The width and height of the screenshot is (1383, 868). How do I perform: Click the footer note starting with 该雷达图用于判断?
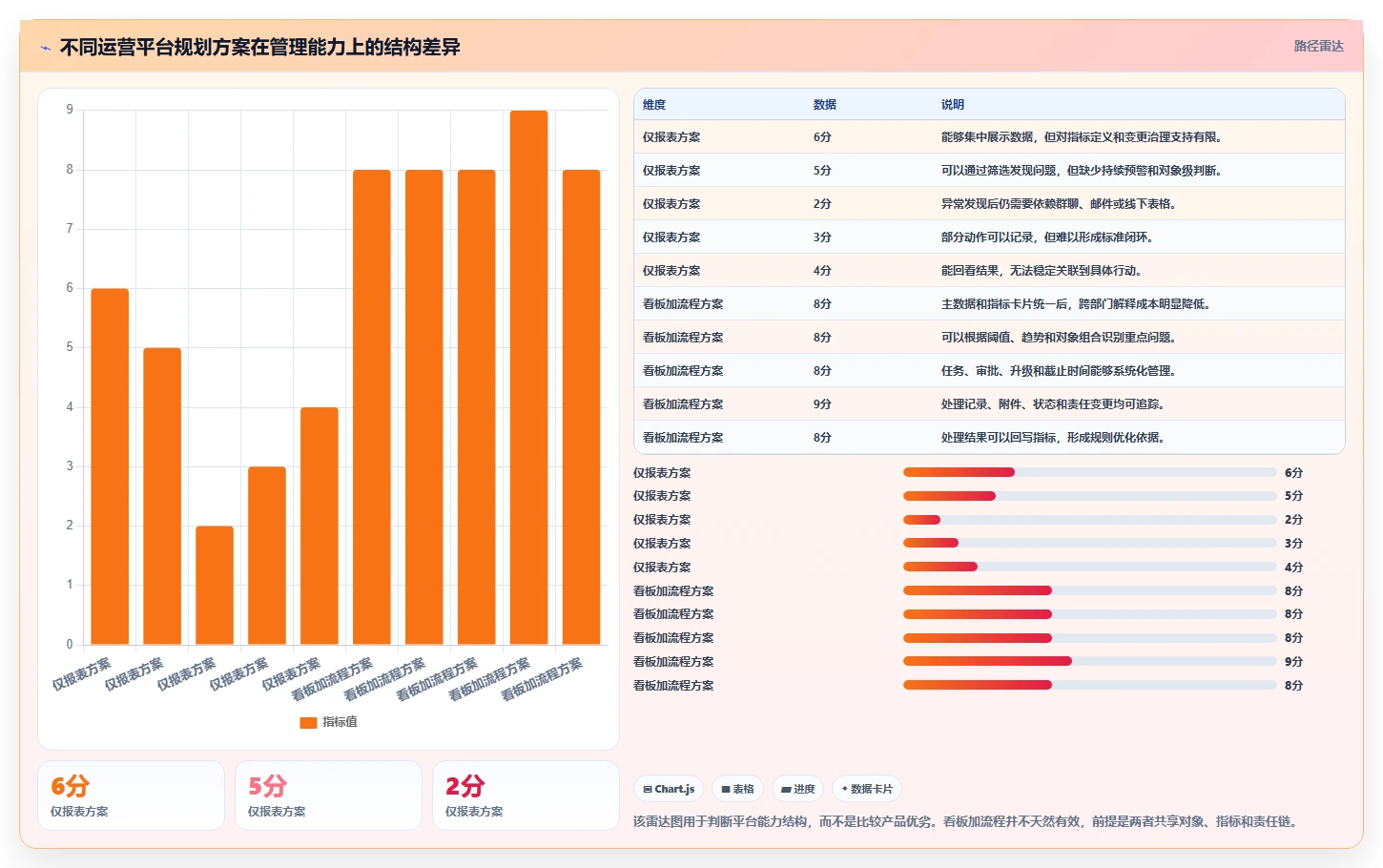click(965, 821)
